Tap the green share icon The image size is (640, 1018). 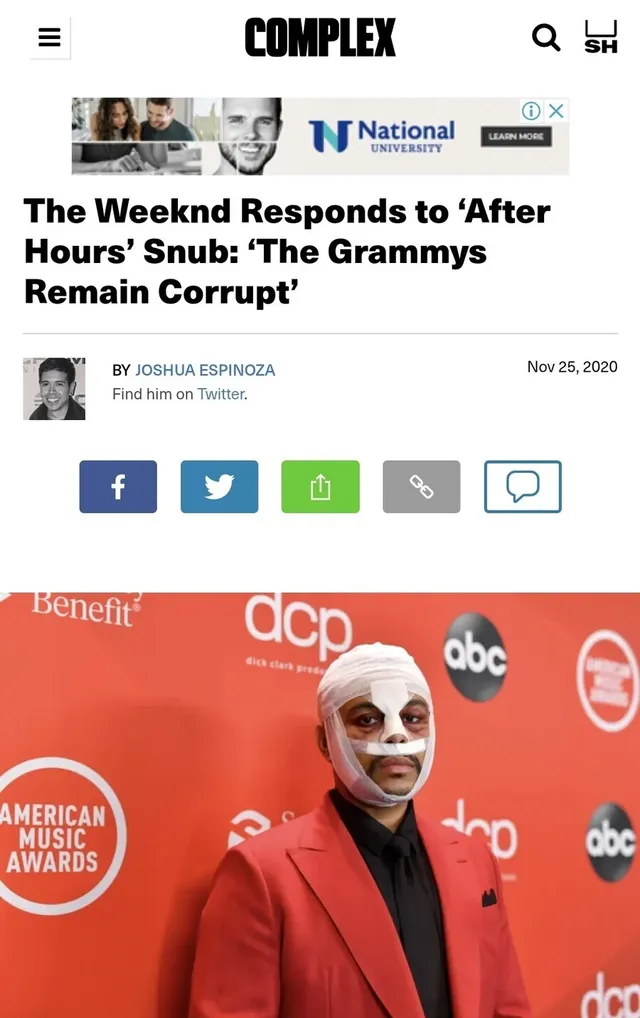321,487
